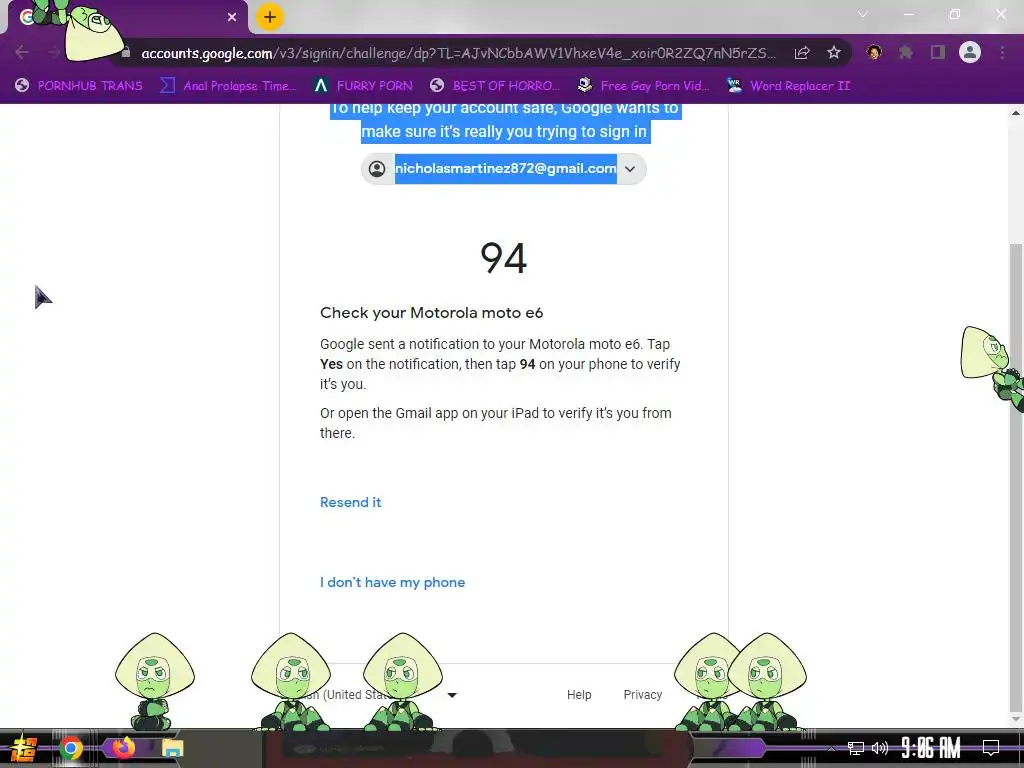1024x768 pixels.
Task: Go back to previous page
Action: (22, 52)
